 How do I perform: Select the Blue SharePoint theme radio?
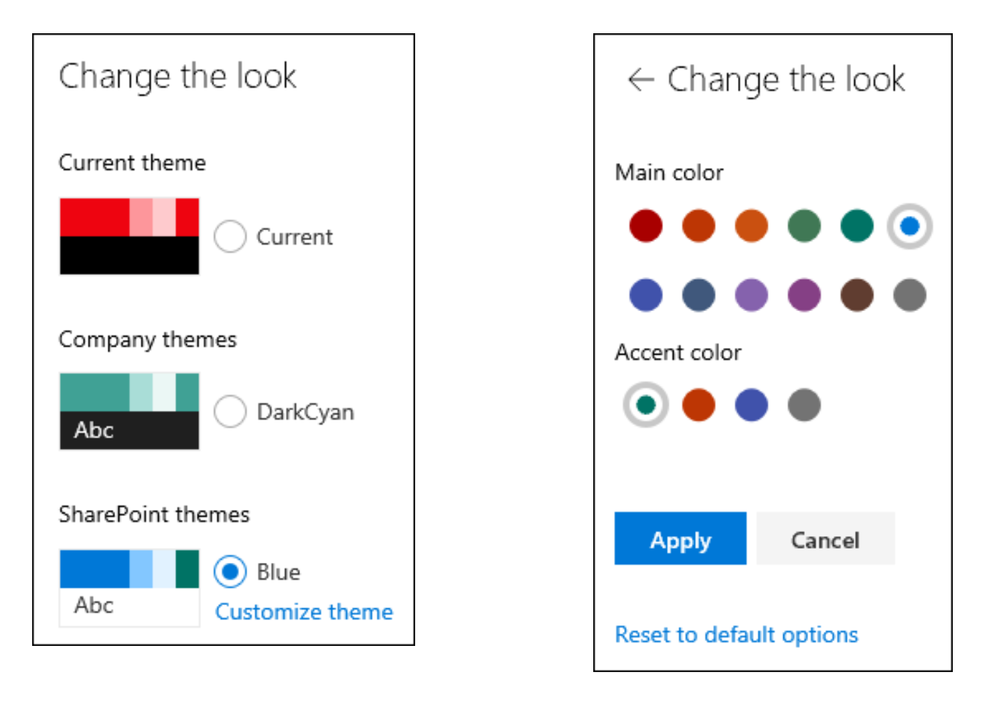pyautogui.click(x=230, y=571)
